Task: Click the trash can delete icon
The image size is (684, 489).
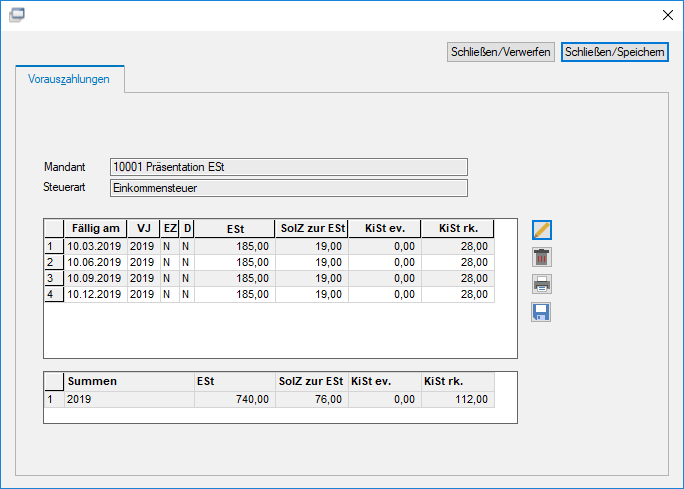Action: (x=541, y=257)
